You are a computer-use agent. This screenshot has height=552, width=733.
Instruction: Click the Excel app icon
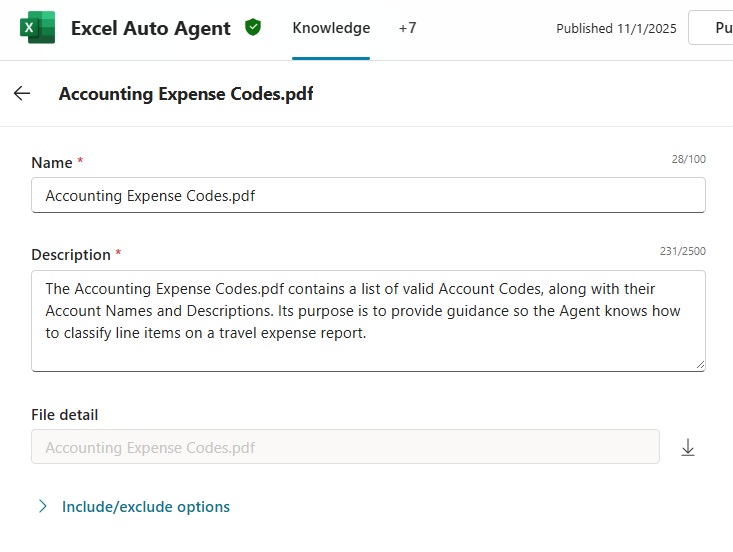[38, 28]
